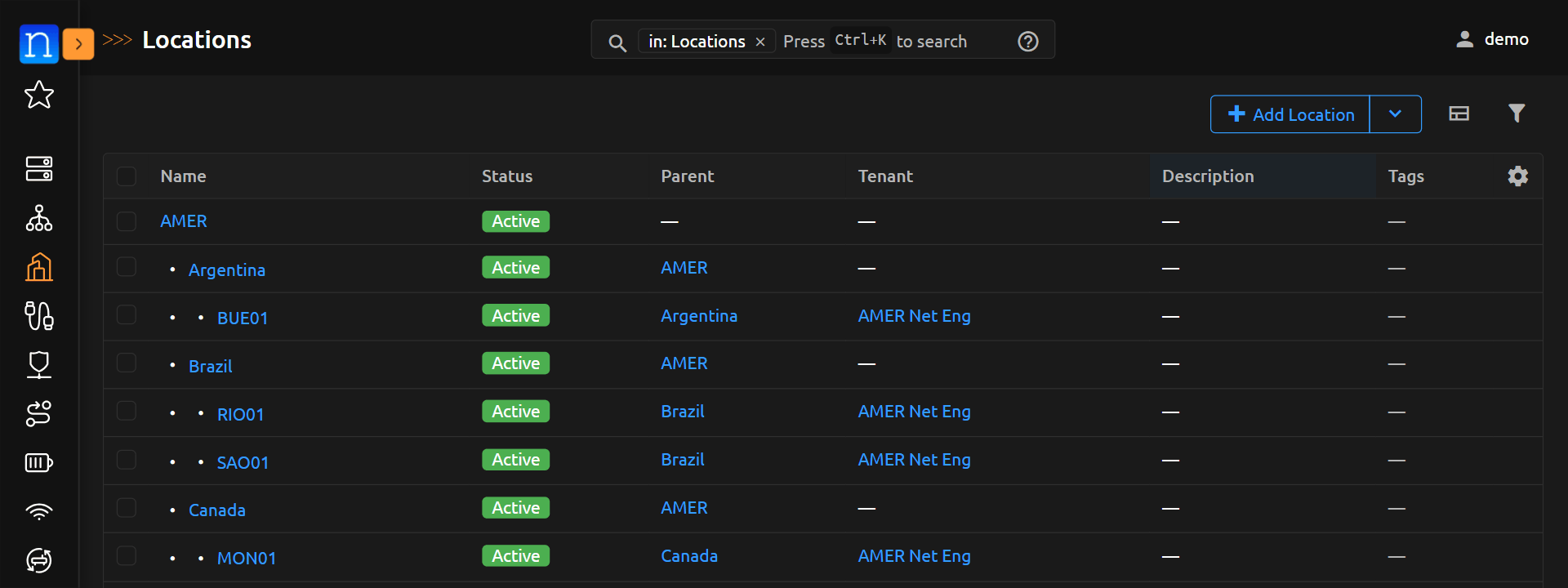The image size is (1568, 588).
Task: Expand the sidebar with the orange chevron
Action: click(x=78, y=43)
